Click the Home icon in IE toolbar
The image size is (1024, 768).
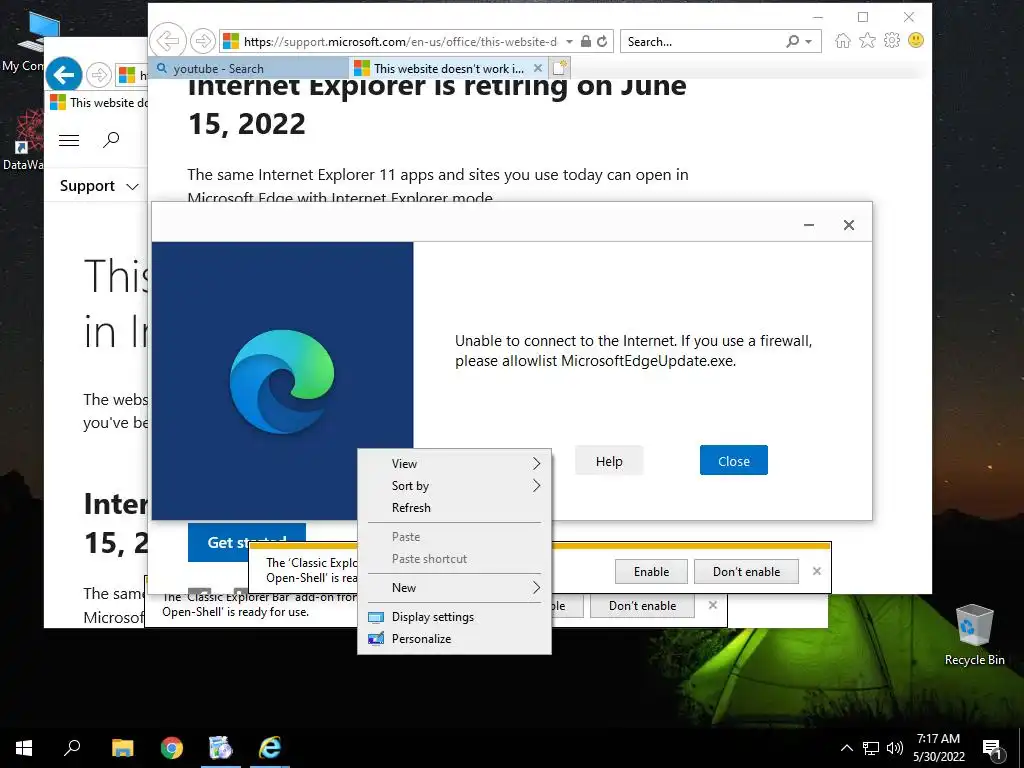point(843,41)
